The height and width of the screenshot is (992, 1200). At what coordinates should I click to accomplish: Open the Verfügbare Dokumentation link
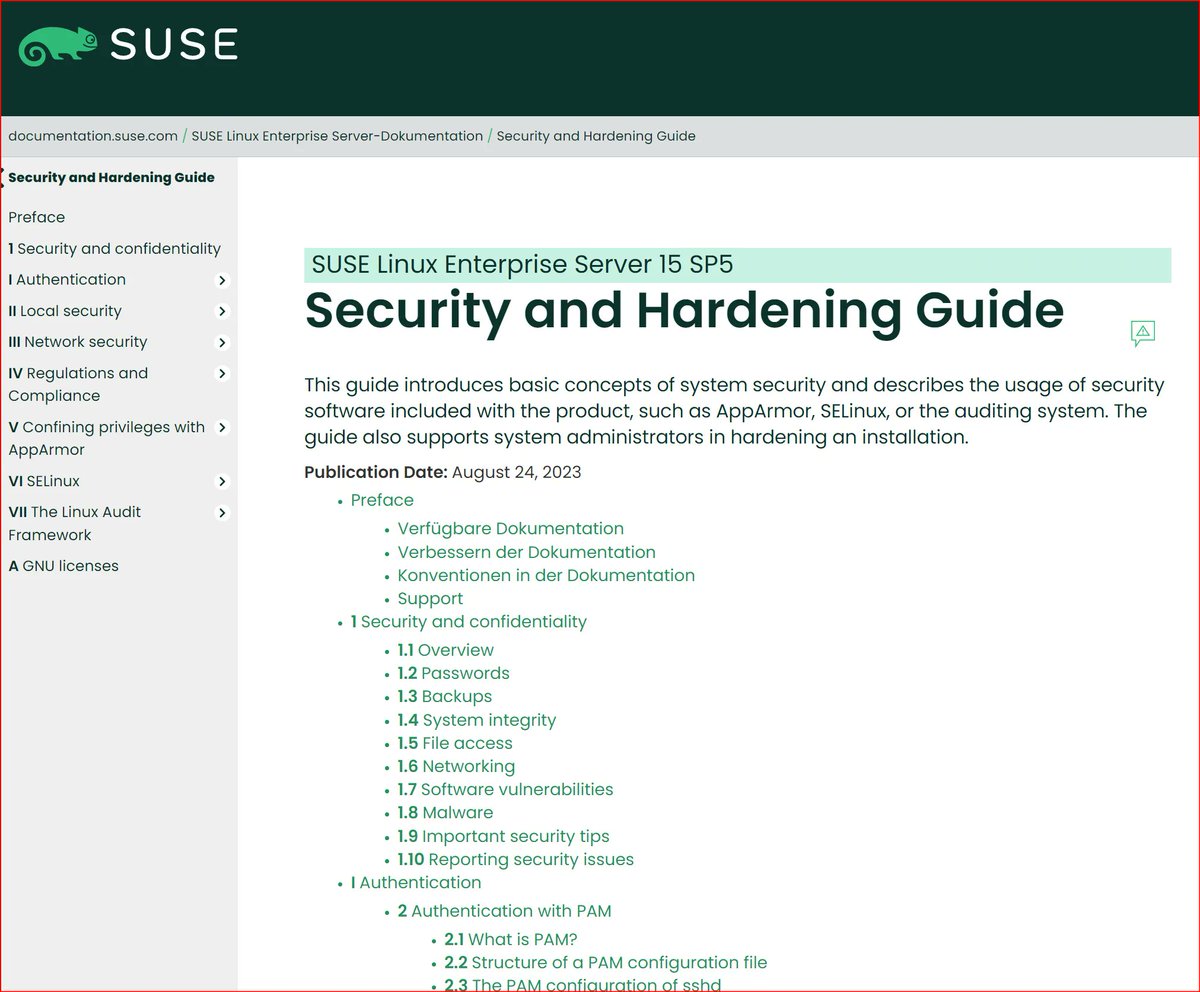click(x=510, y=528)
